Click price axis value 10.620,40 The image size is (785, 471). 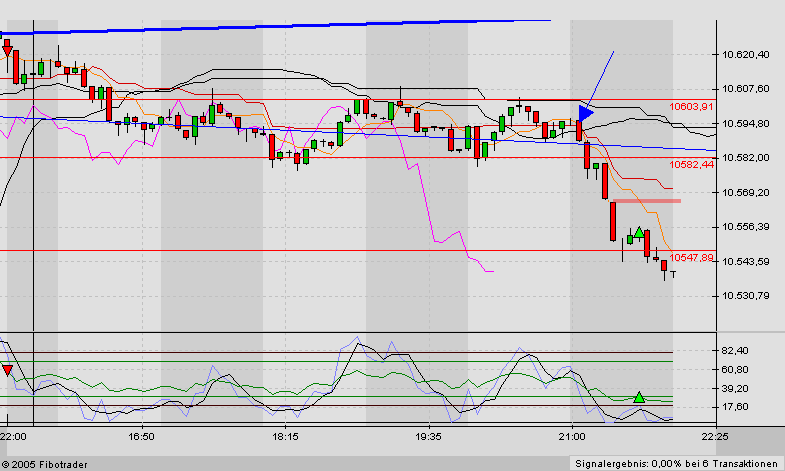point(745,55)
